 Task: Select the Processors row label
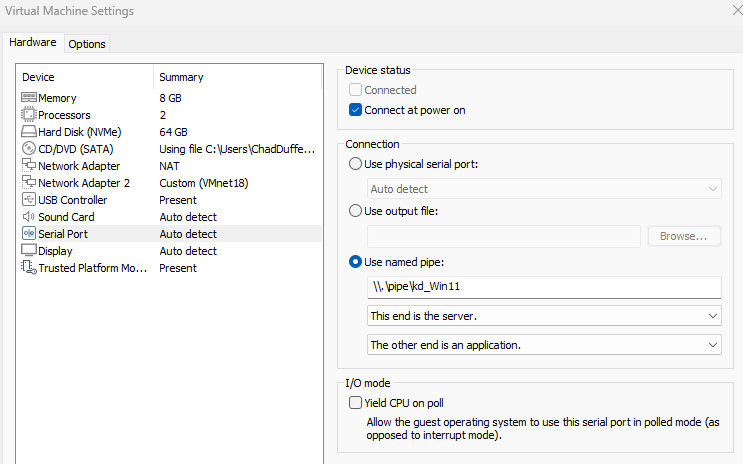64,115
